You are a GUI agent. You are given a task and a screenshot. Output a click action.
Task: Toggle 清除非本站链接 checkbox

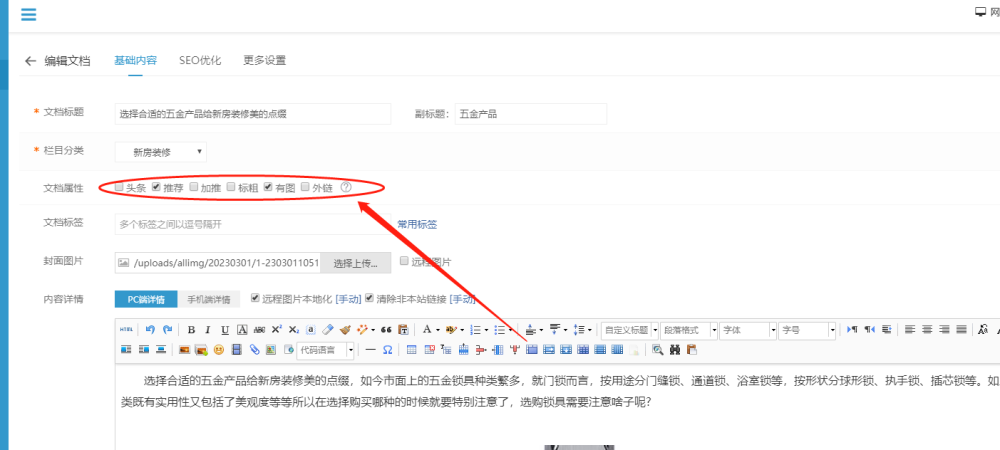point(369,298)
